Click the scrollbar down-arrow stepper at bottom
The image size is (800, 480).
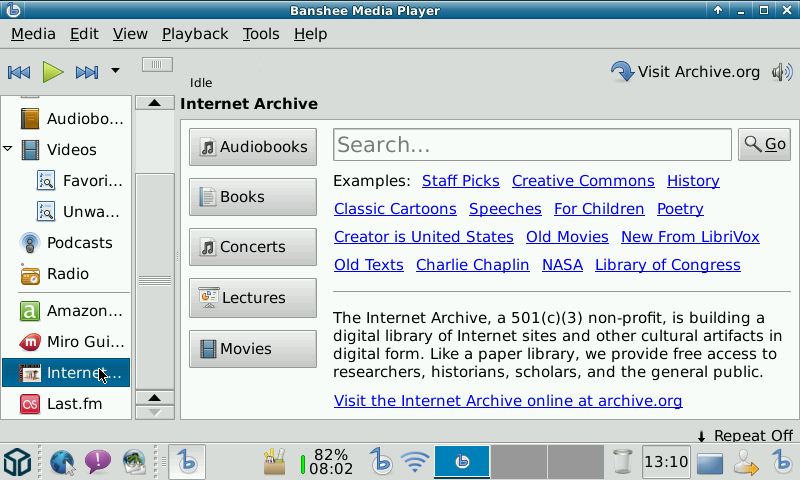[155, 413]
